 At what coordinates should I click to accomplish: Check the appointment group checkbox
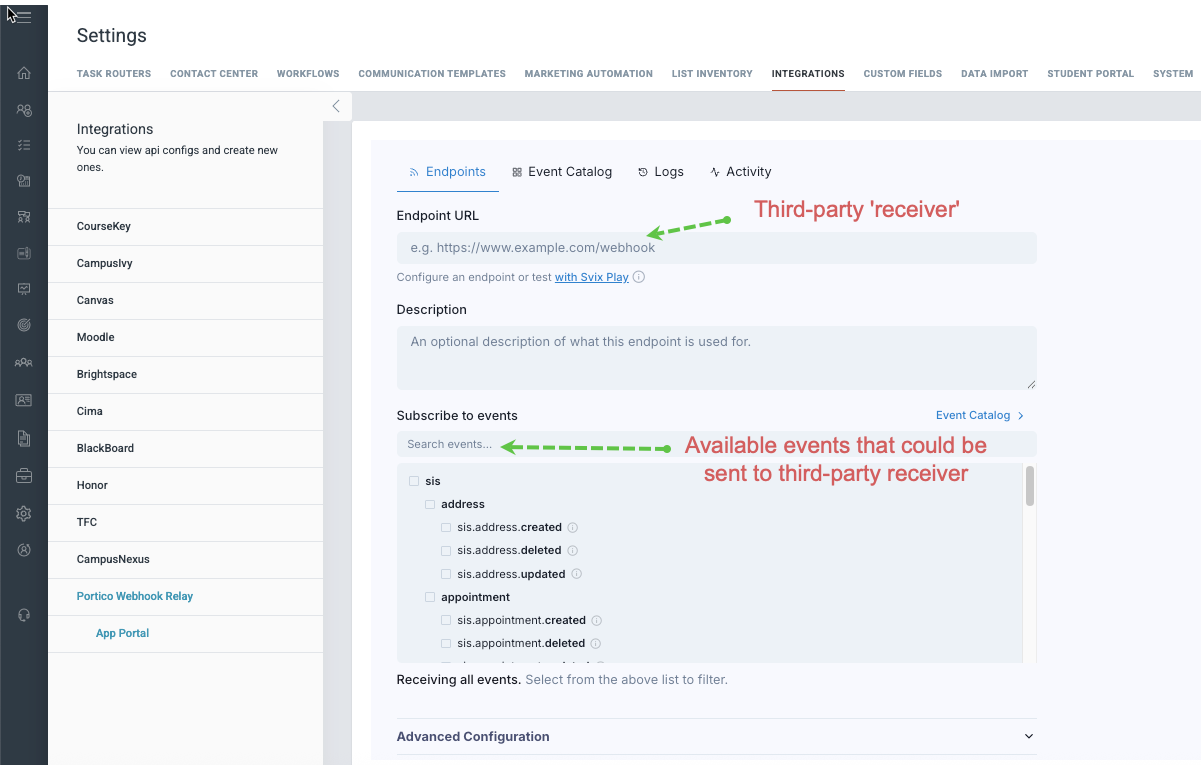point(430,597)
